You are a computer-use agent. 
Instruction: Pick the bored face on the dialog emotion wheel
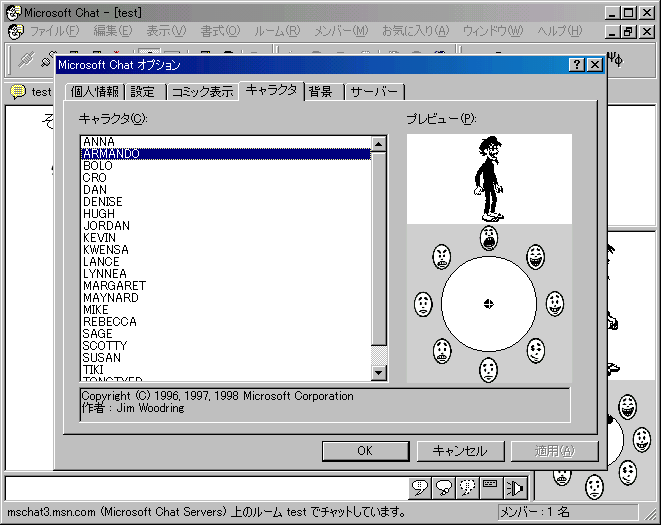pos(489,370)
